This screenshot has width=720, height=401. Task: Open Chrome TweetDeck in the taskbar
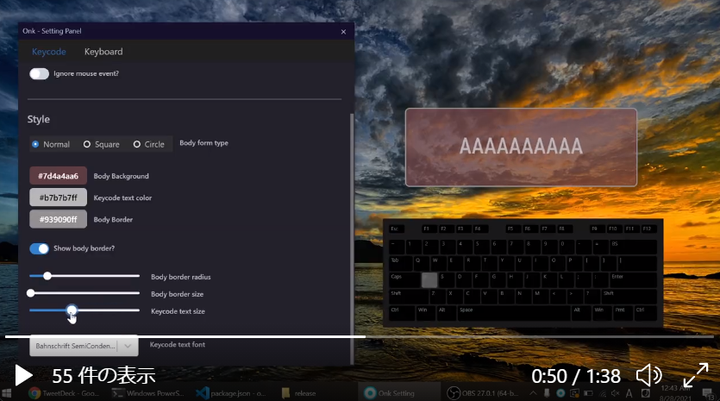coord(63,393)
